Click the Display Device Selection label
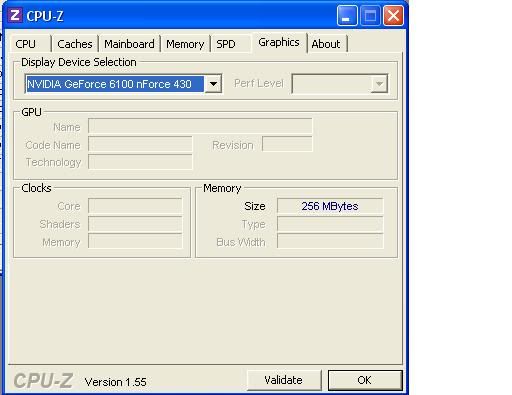 point(79,62)
